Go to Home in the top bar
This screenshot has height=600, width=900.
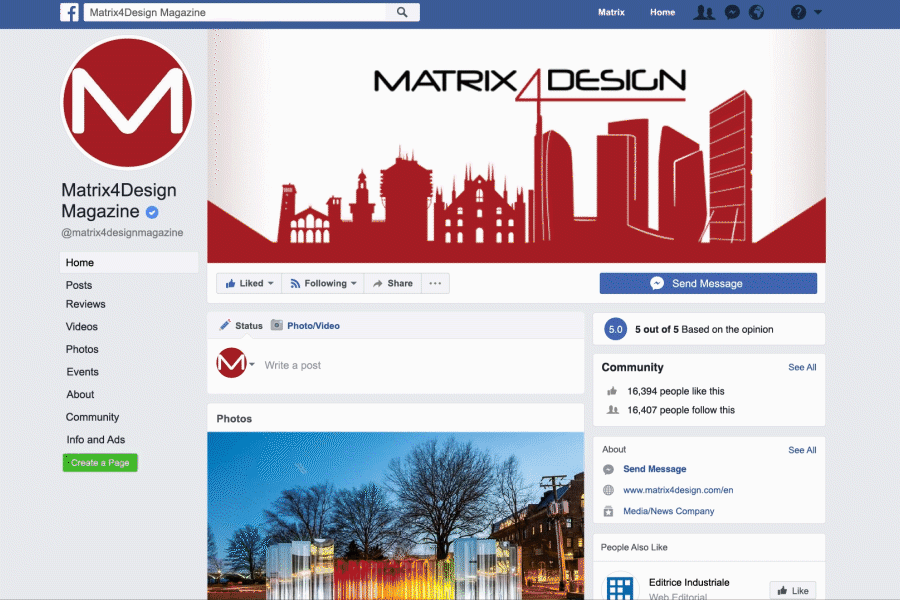tap(662, 12)
